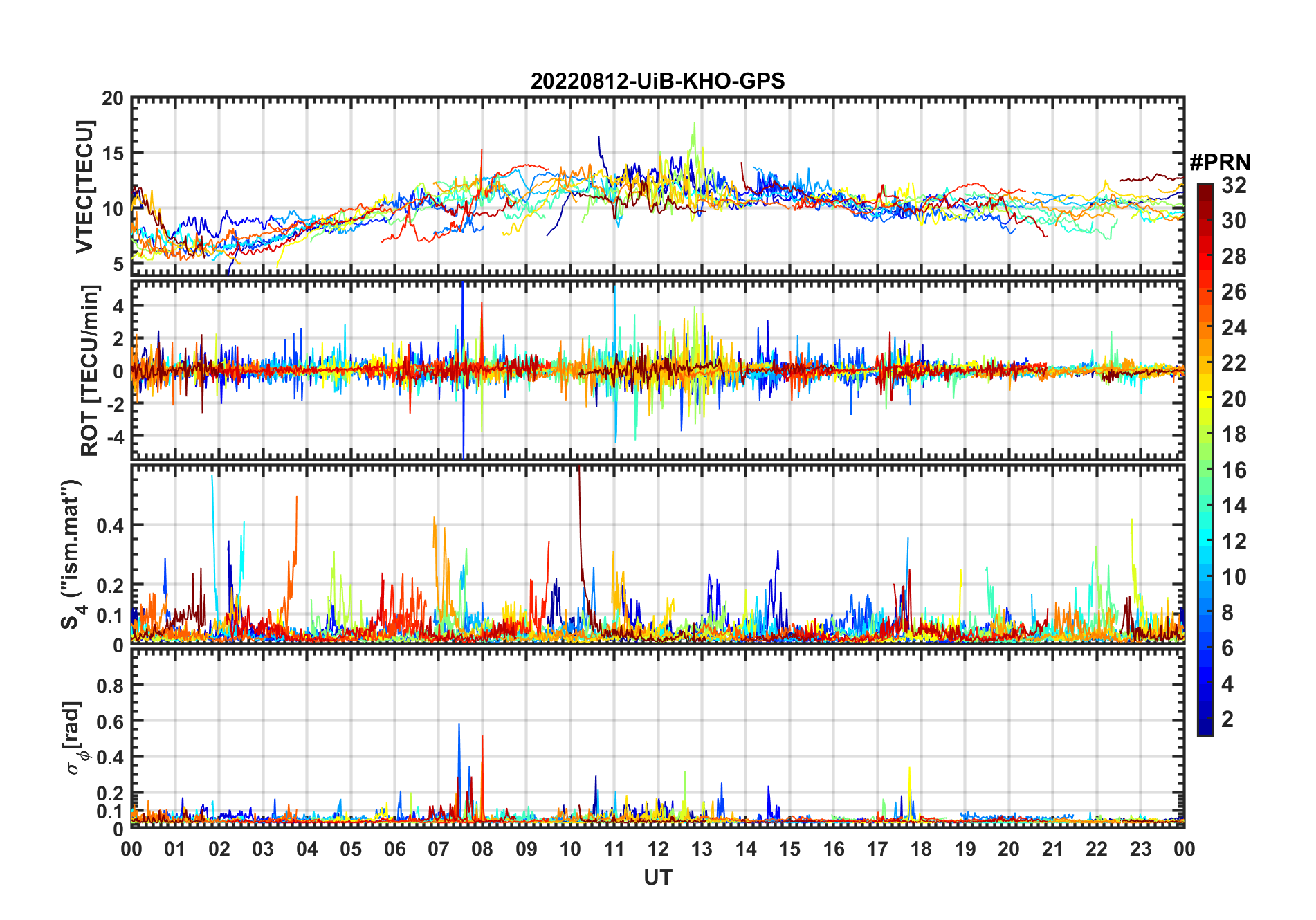The width and height of the screenshot is (1316, 920).
Task: Click x-axis hour tick label 03
Action: tap(263, 849)
